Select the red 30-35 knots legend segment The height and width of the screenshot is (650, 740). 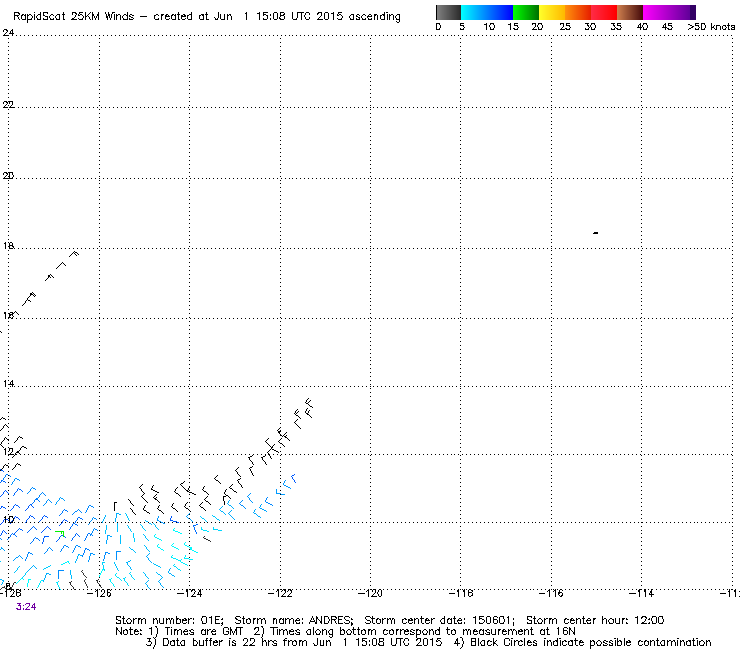[604, 12]
